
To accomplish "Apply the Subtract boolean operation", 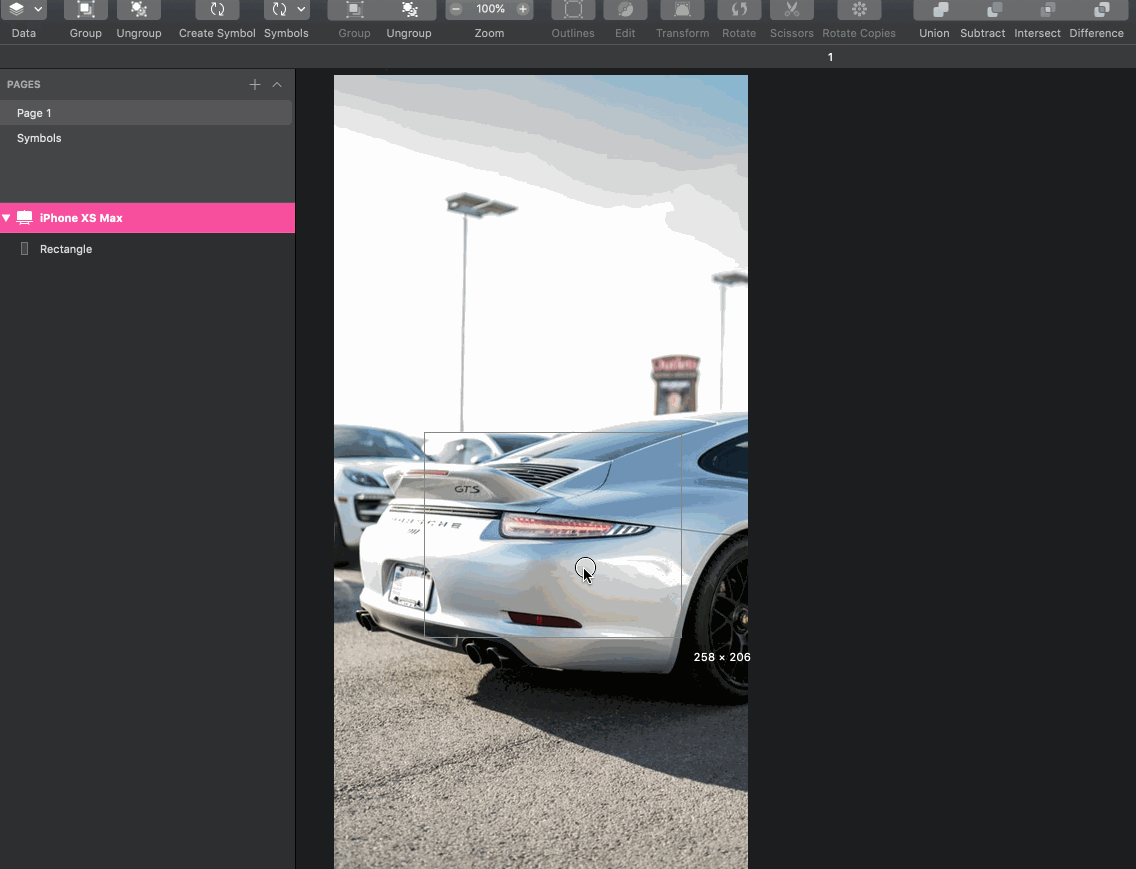I will 982,10.
